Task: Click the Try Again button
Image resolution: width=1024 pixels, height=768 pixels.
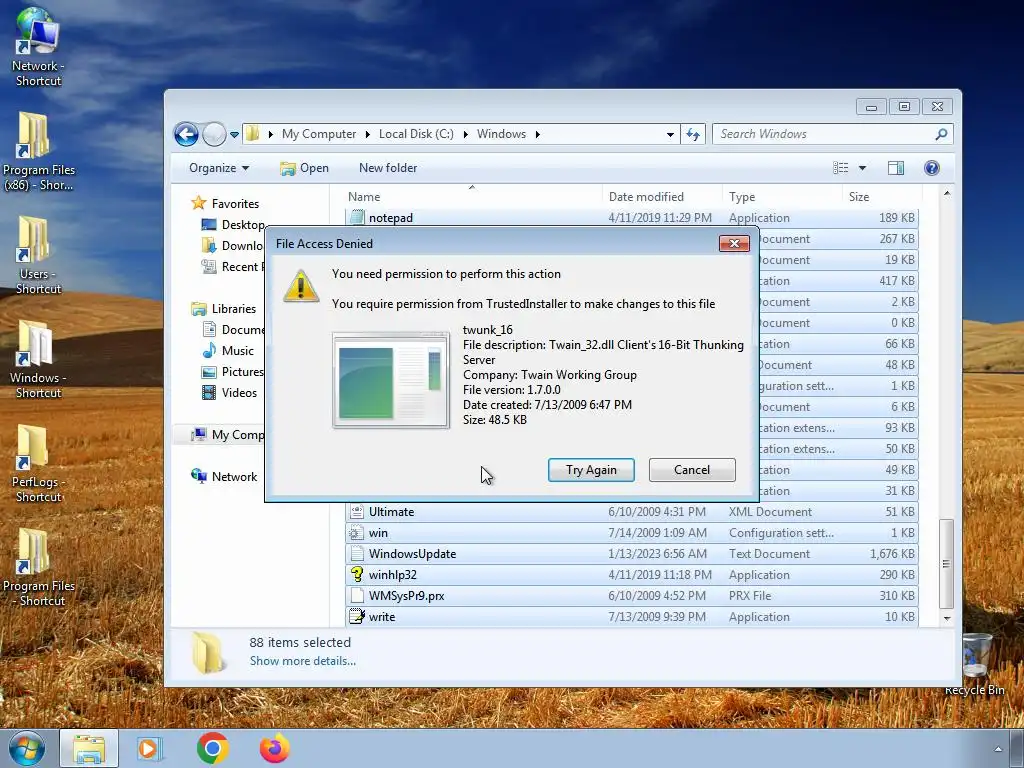Action: click(591, 470)
